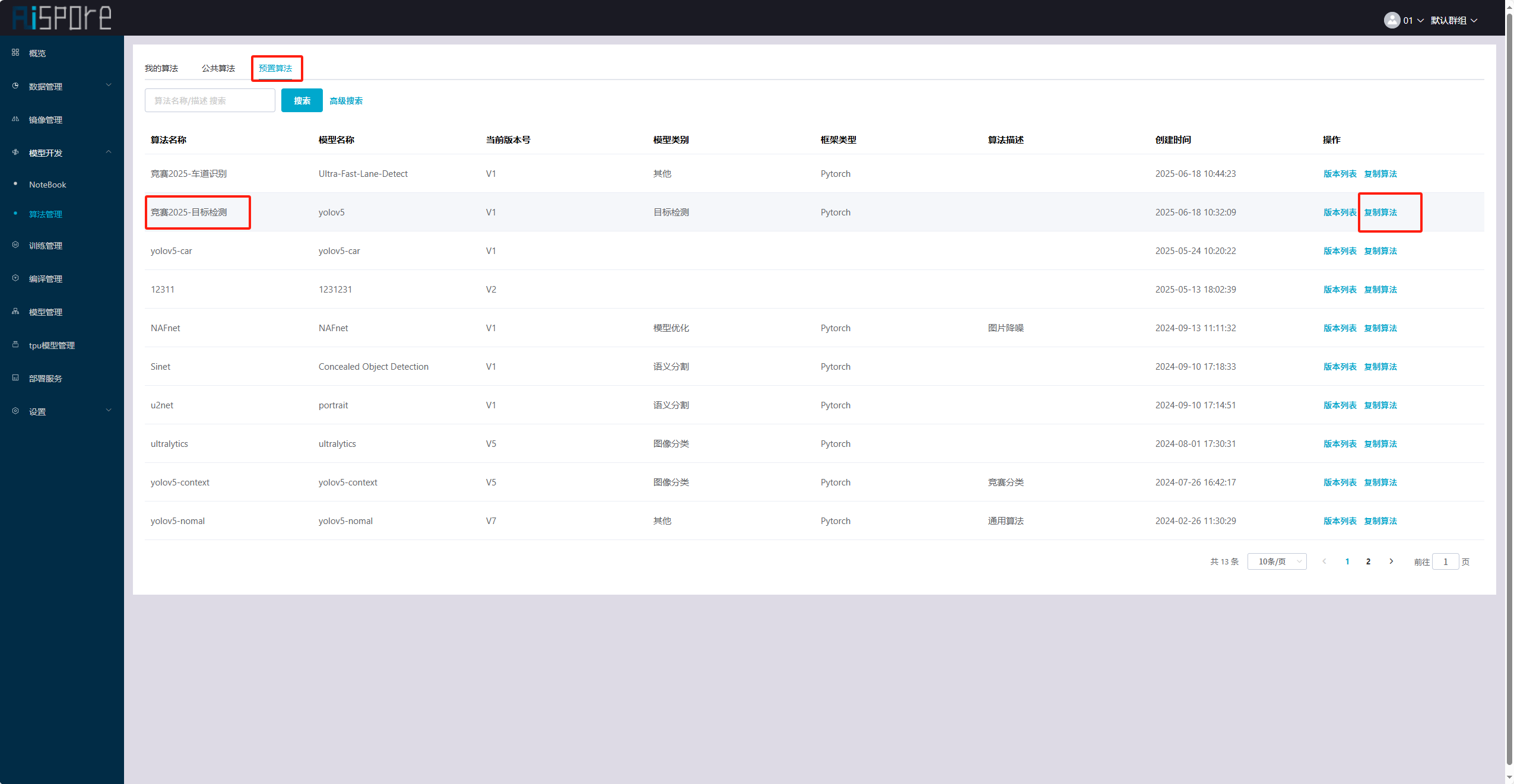
Task: Click the 镜像管理 sidebar icon
Action: (x=15, y=119)
